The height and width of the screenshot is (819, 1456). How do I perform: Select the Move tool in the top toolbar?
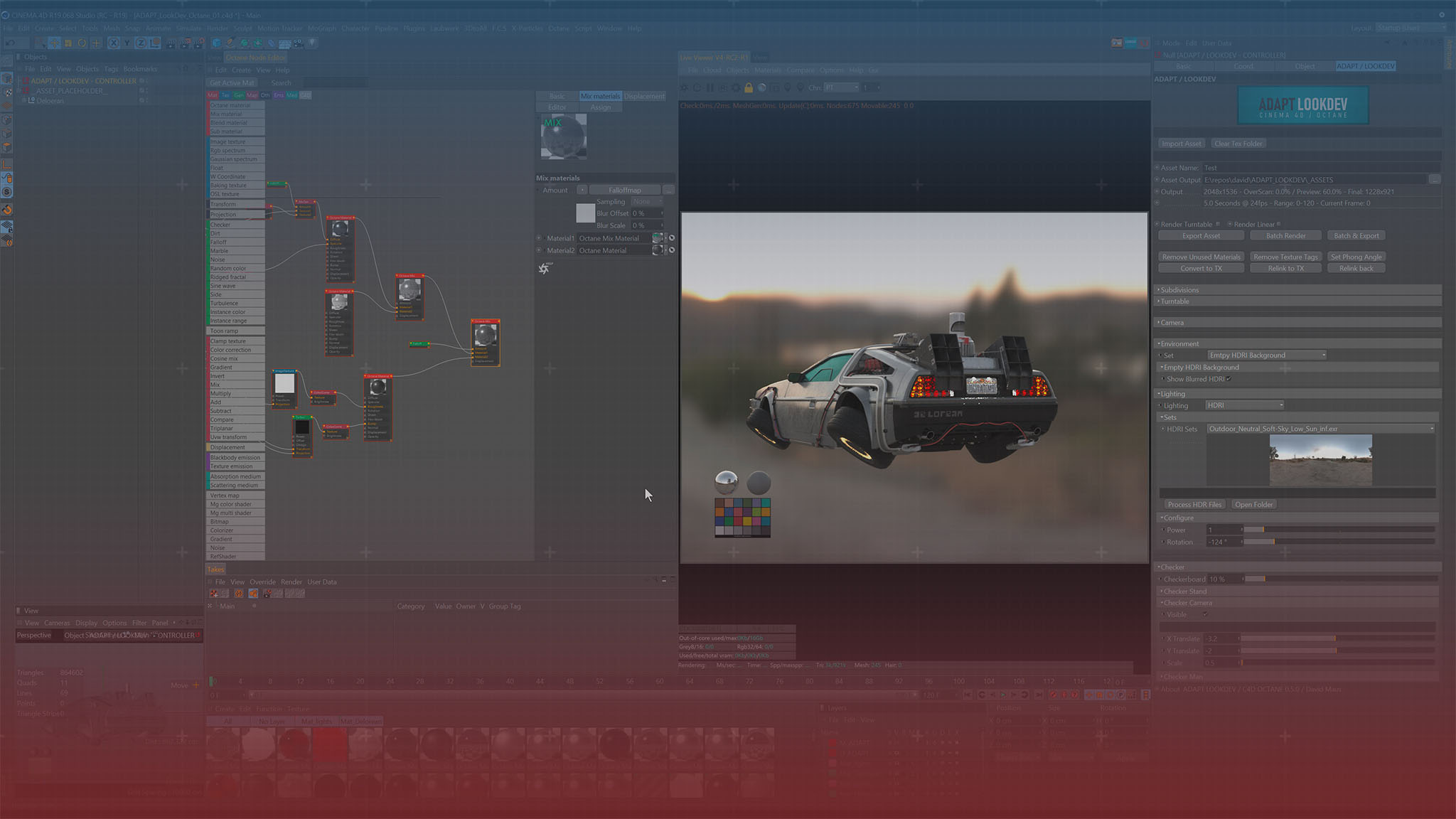tap(54, 43)
